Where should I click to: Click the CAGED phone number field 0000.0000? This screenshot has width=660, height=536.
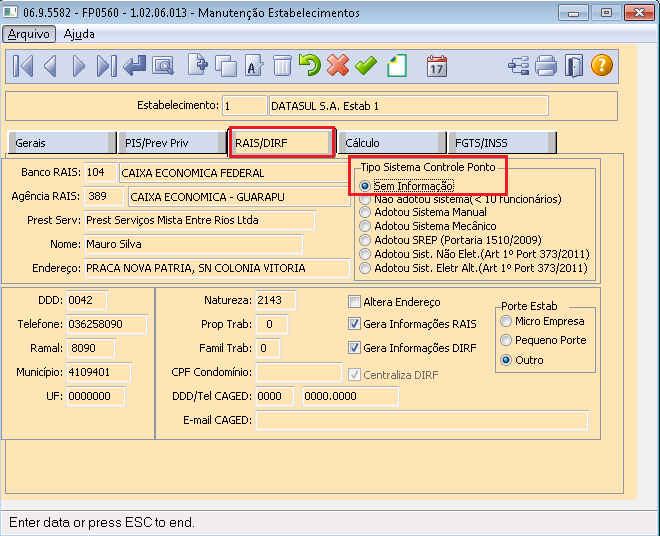pyautogui.click(x=351, y=396)
